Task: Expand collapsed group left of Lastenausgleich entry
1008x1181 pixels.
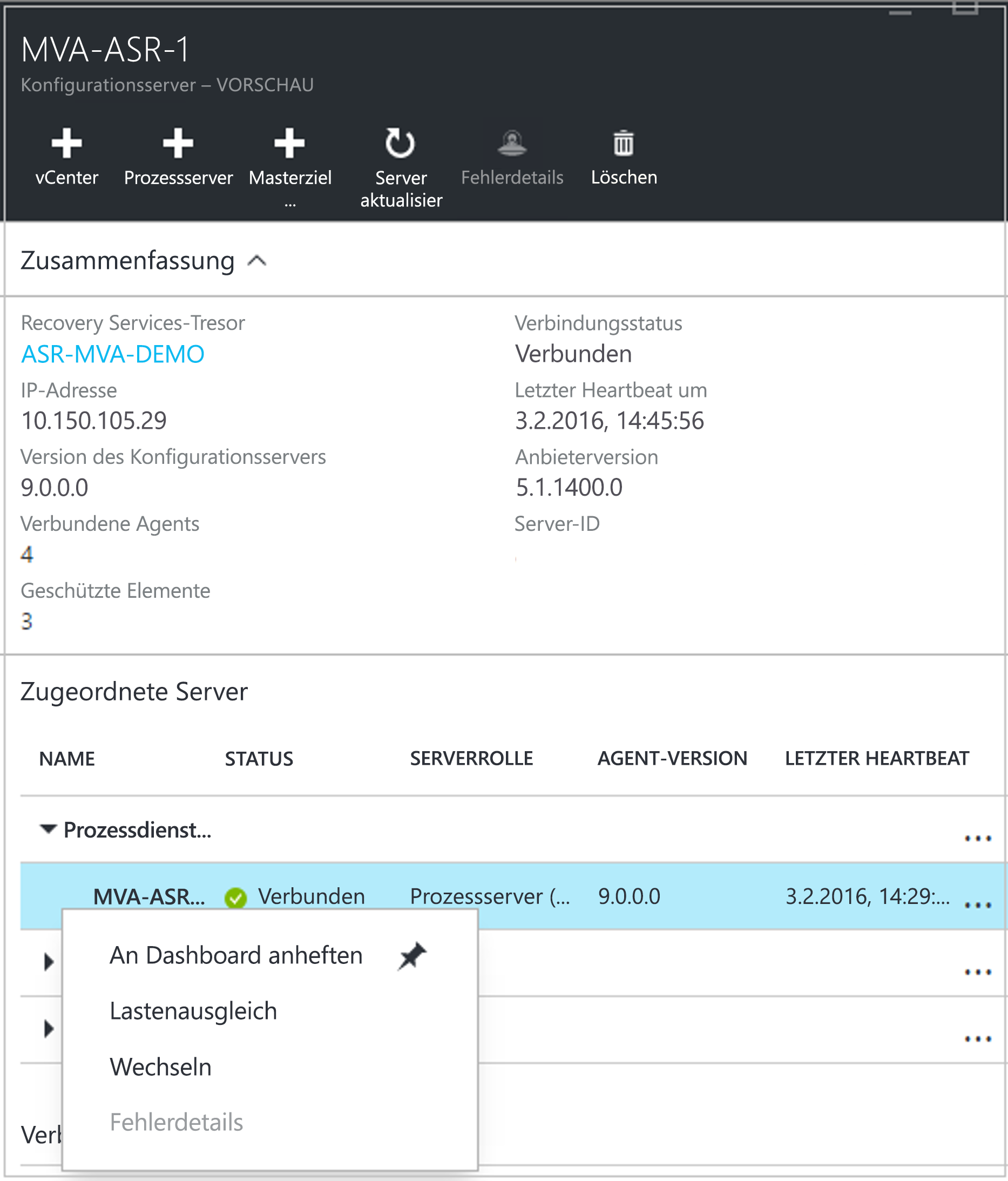Action: (x=49, y=1029)
